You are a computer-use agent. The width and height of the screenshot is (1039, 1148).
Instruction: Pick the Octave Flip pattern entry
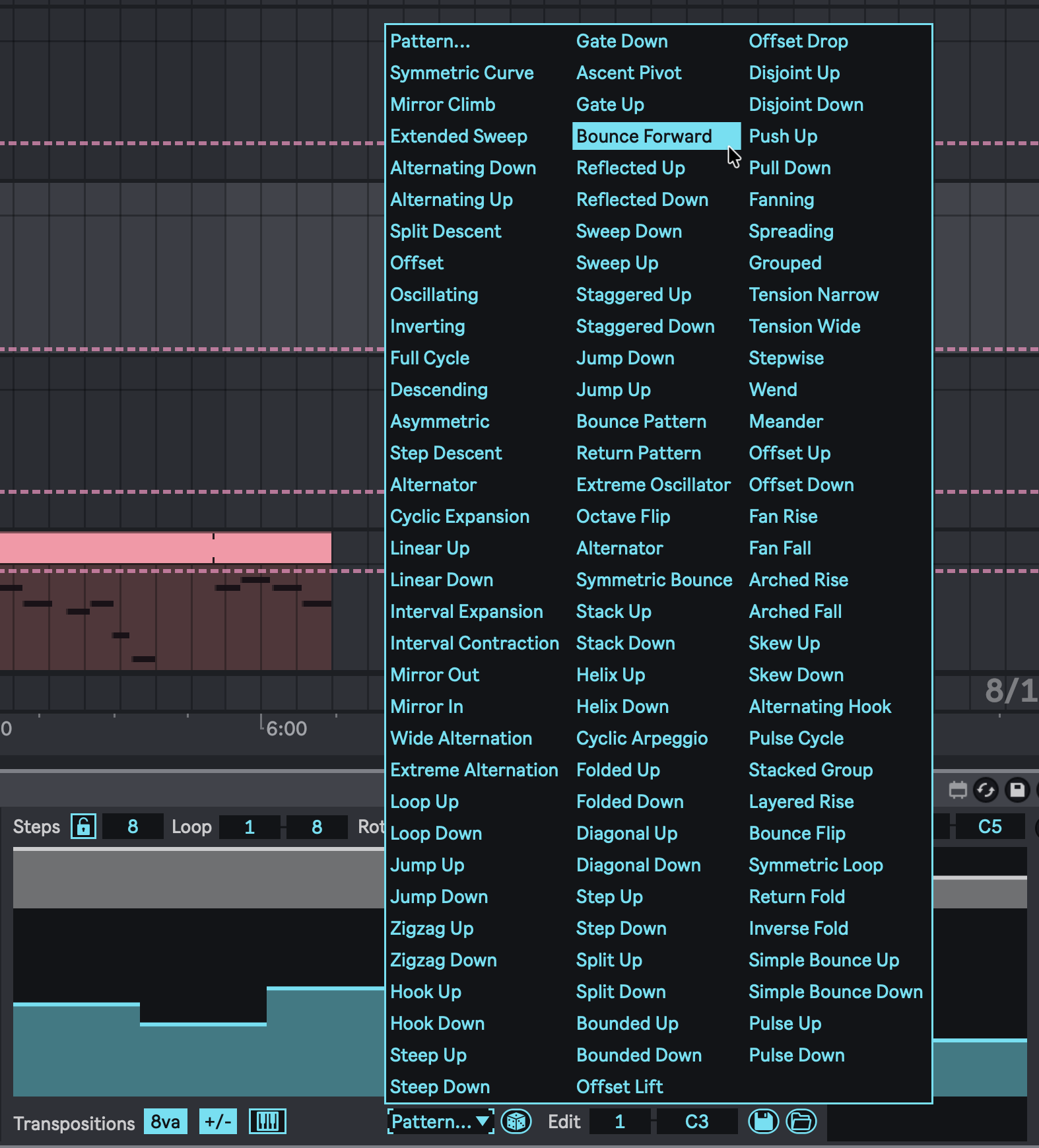click(x=623, y=517)
